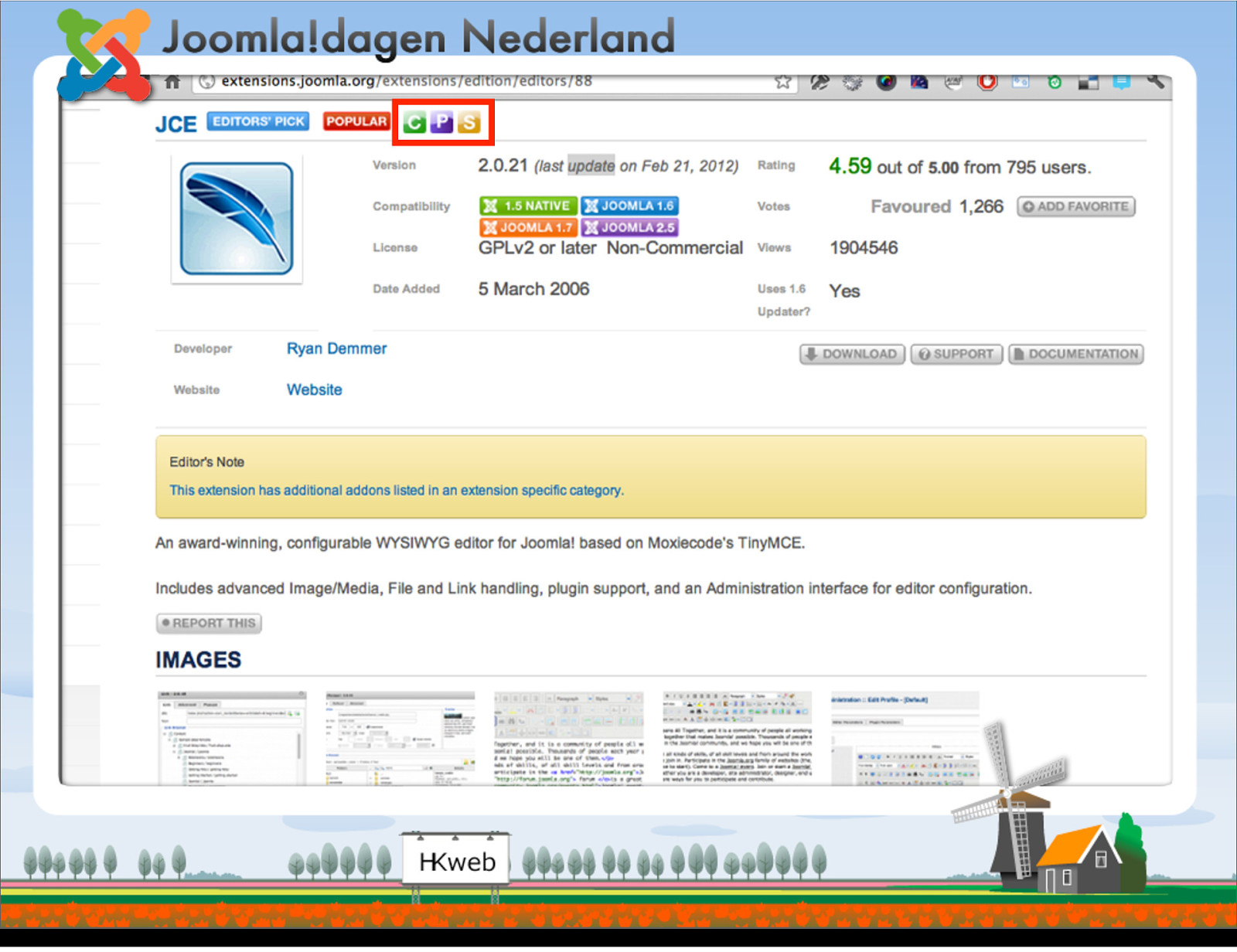The width and height of the screenshot is (1237, 952).
Task: Click the yellow S badge
Action: pos(469,122)
